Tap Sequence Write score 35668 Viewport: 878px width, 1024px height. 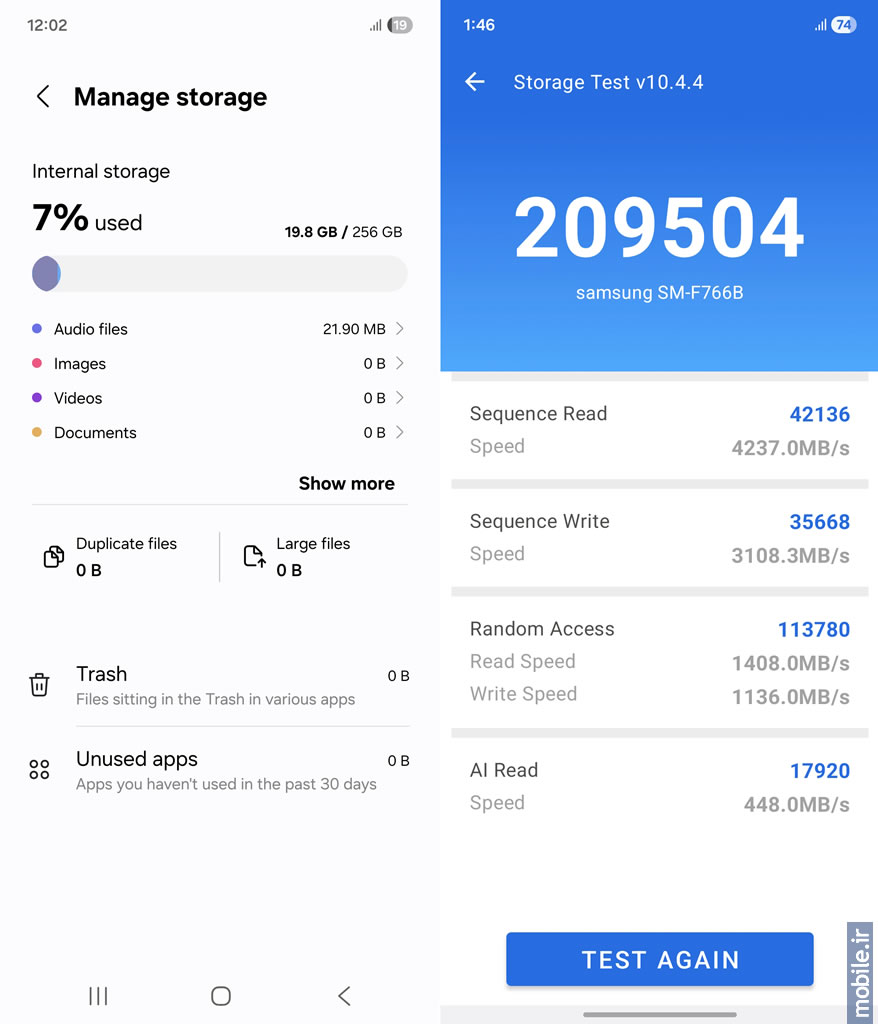[819, 522]
